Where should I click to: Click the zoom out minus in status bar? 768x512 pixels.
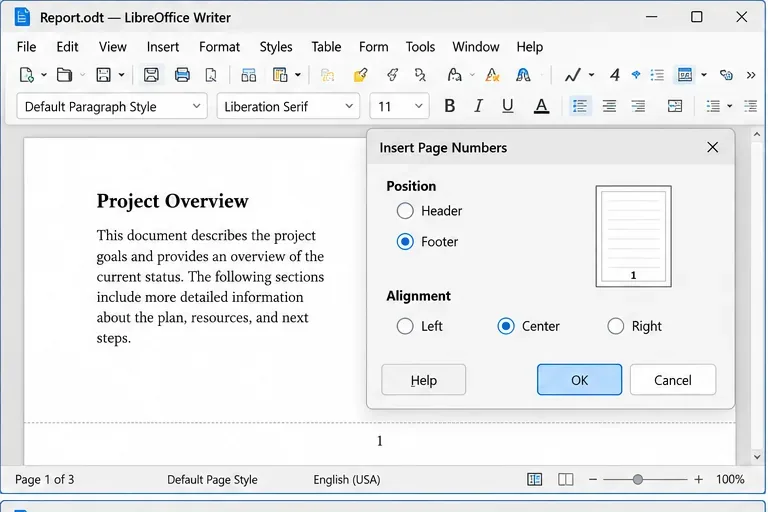[593, 479]
